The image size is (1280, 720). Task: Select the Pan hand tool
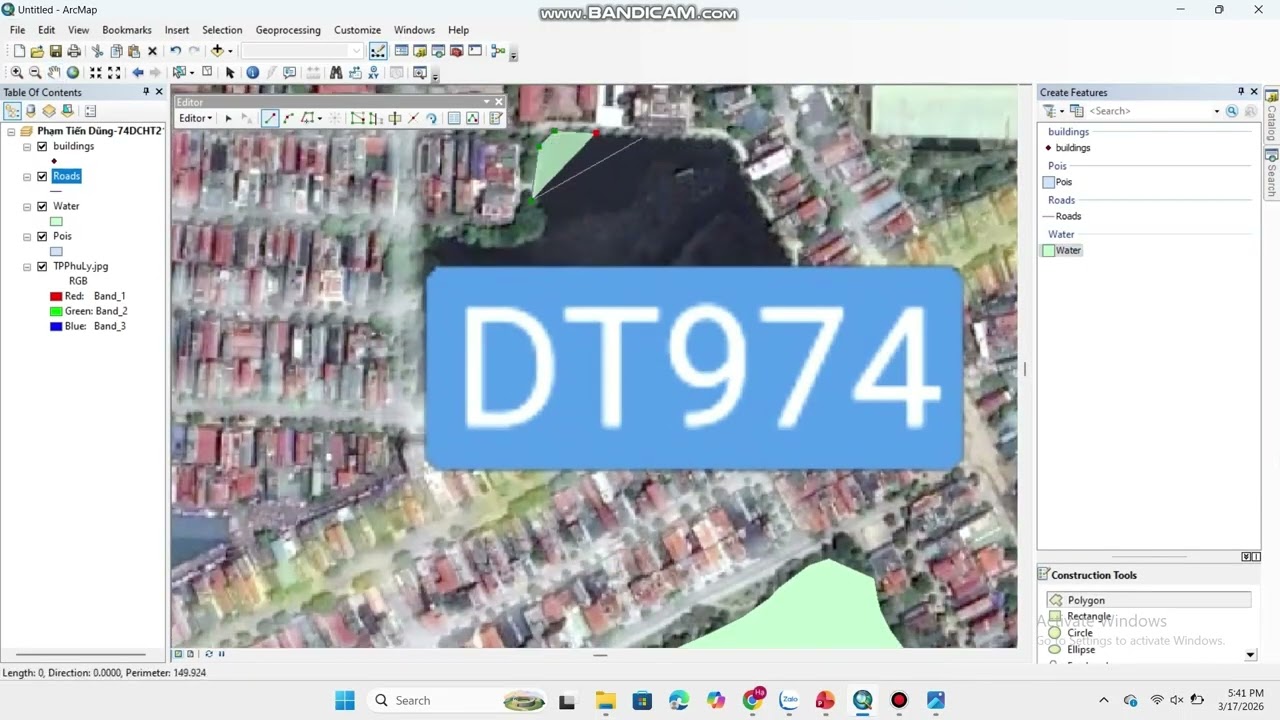coord(54,72)
